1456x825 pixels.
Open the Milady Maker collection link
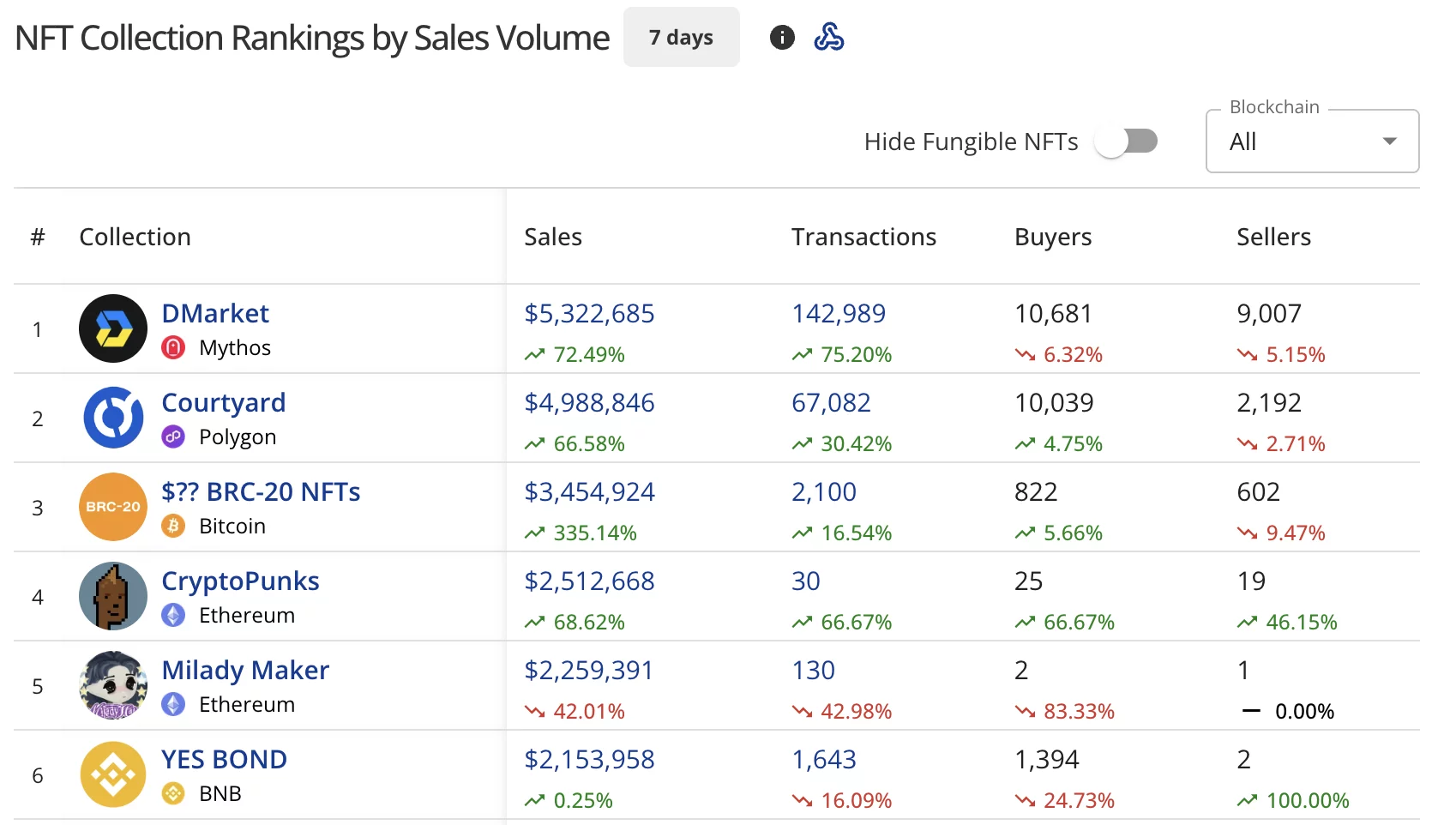[244, 670]
